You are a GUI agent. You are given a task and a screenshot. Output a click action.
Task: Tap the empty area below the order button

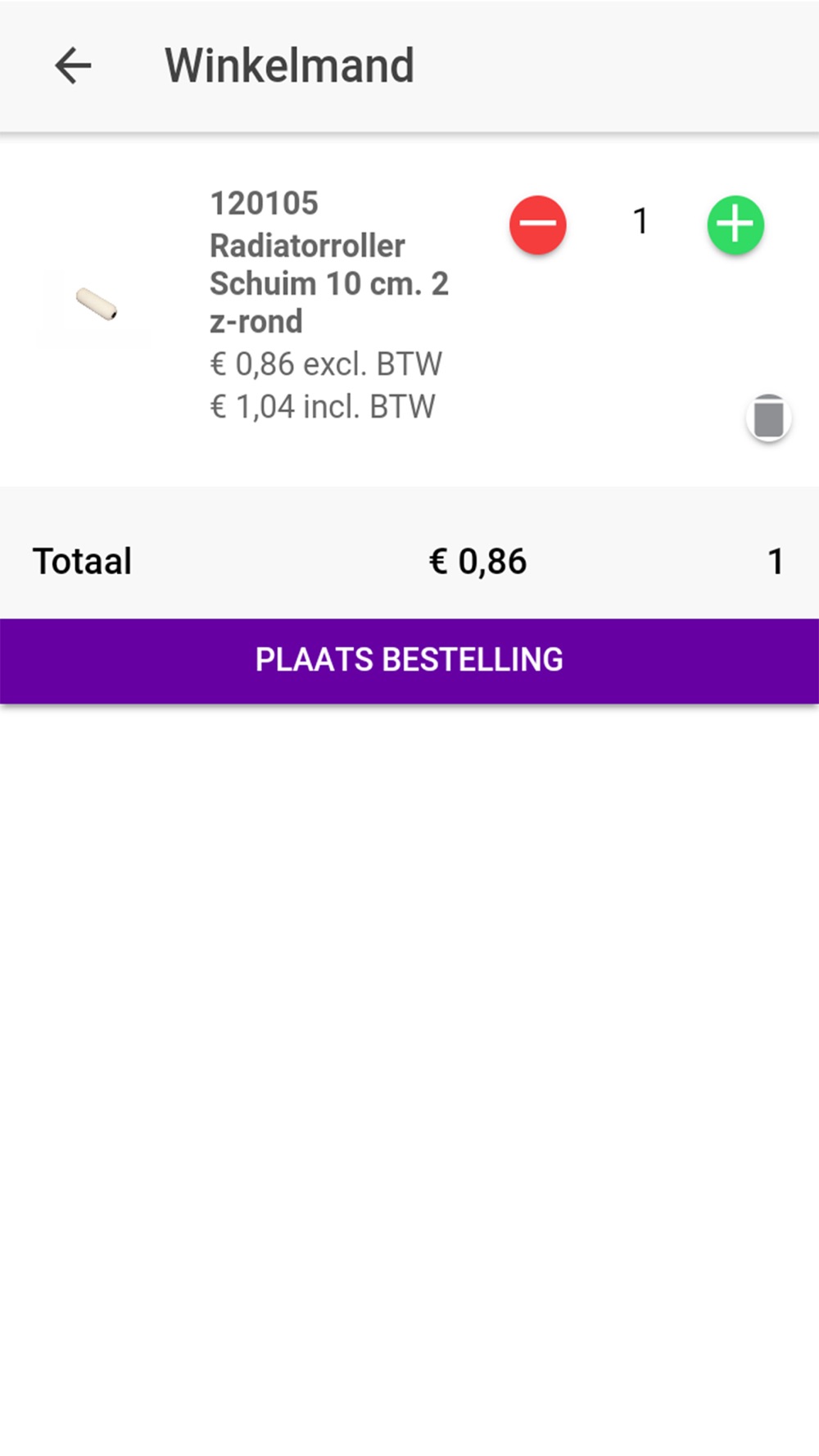tap(409, 1065)
